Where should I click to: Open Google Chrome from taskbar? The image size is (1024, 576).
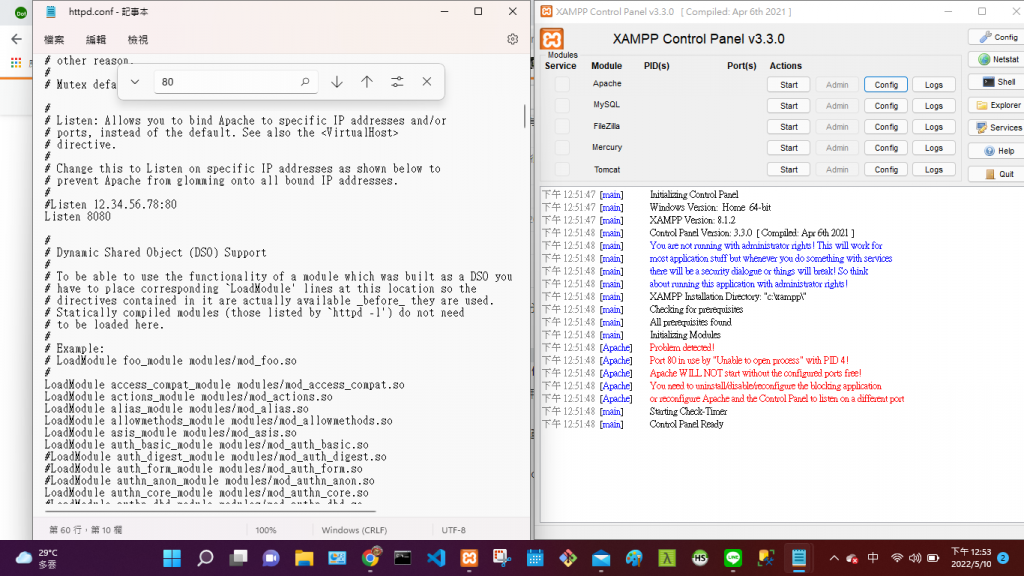point(370,558)
